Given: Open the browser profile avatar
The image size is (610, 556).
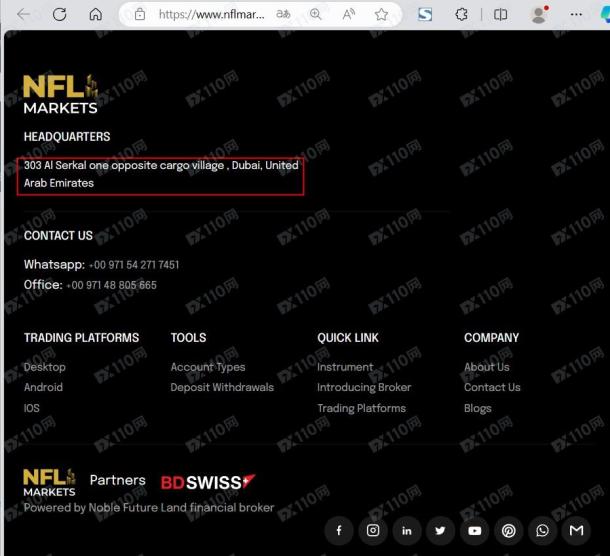Looking at the screenshot, I should tap(539, 14).
